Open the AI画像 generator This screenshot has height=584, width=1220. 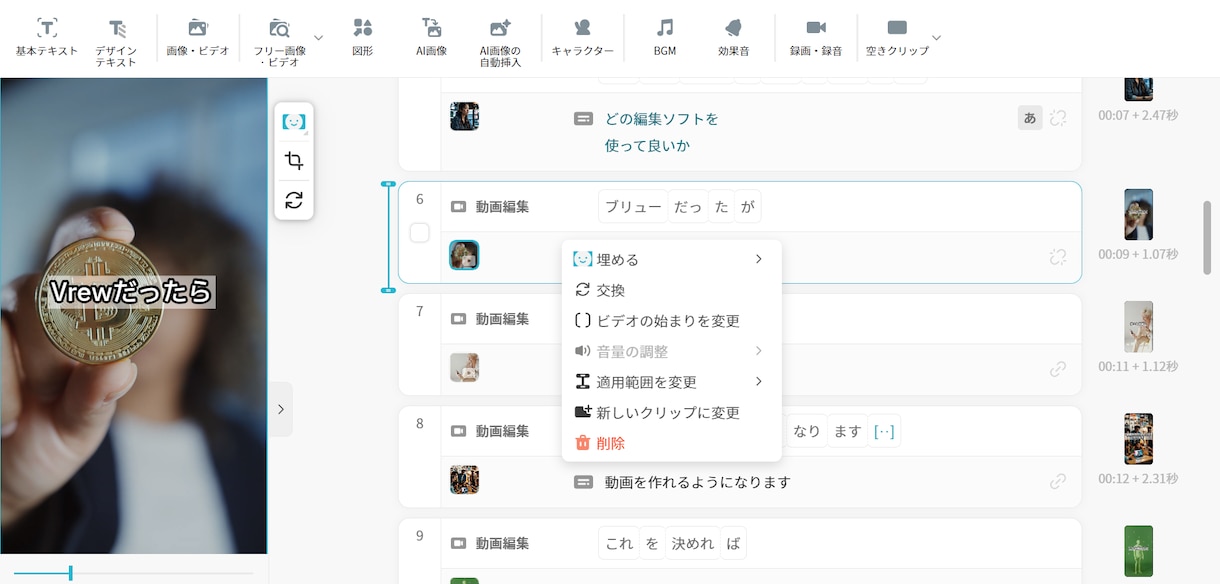tap(432, 37)
